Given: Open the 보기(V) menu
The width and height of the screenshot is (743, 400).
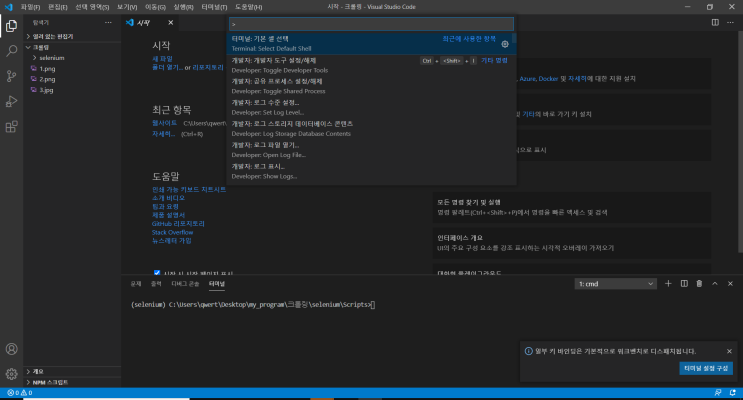Looking at the screenshot, I should point(127,7).
